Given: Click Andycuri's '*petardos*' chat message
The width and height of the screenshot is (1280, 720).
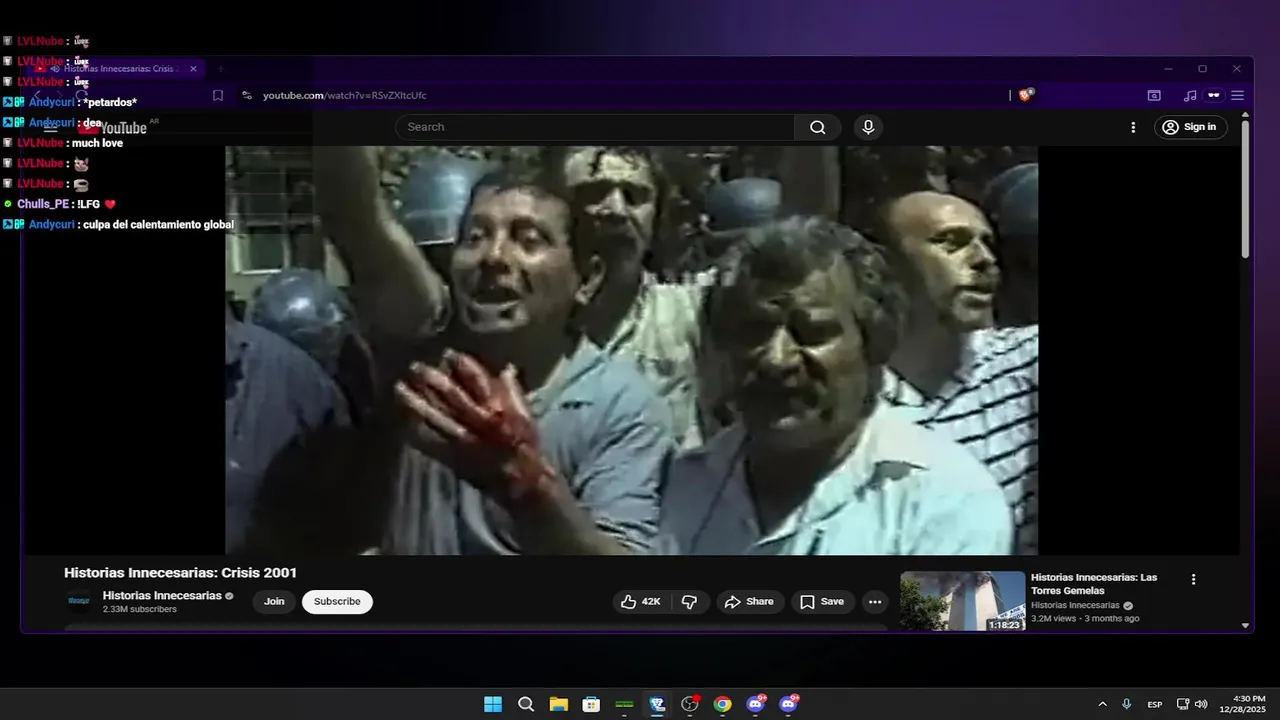Looking at the screenshot, I should point(110,102).
